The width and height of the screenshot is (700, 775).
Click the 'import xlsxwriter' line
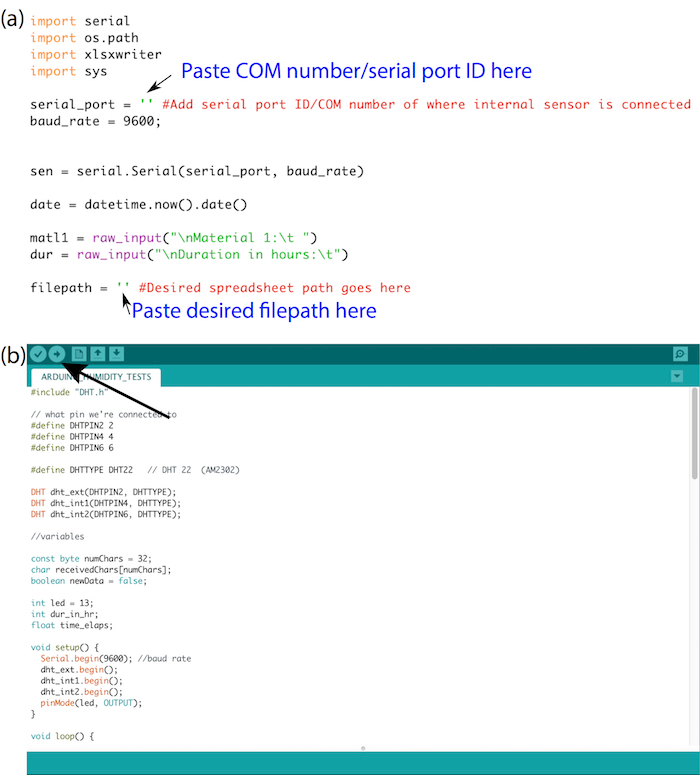96,54
